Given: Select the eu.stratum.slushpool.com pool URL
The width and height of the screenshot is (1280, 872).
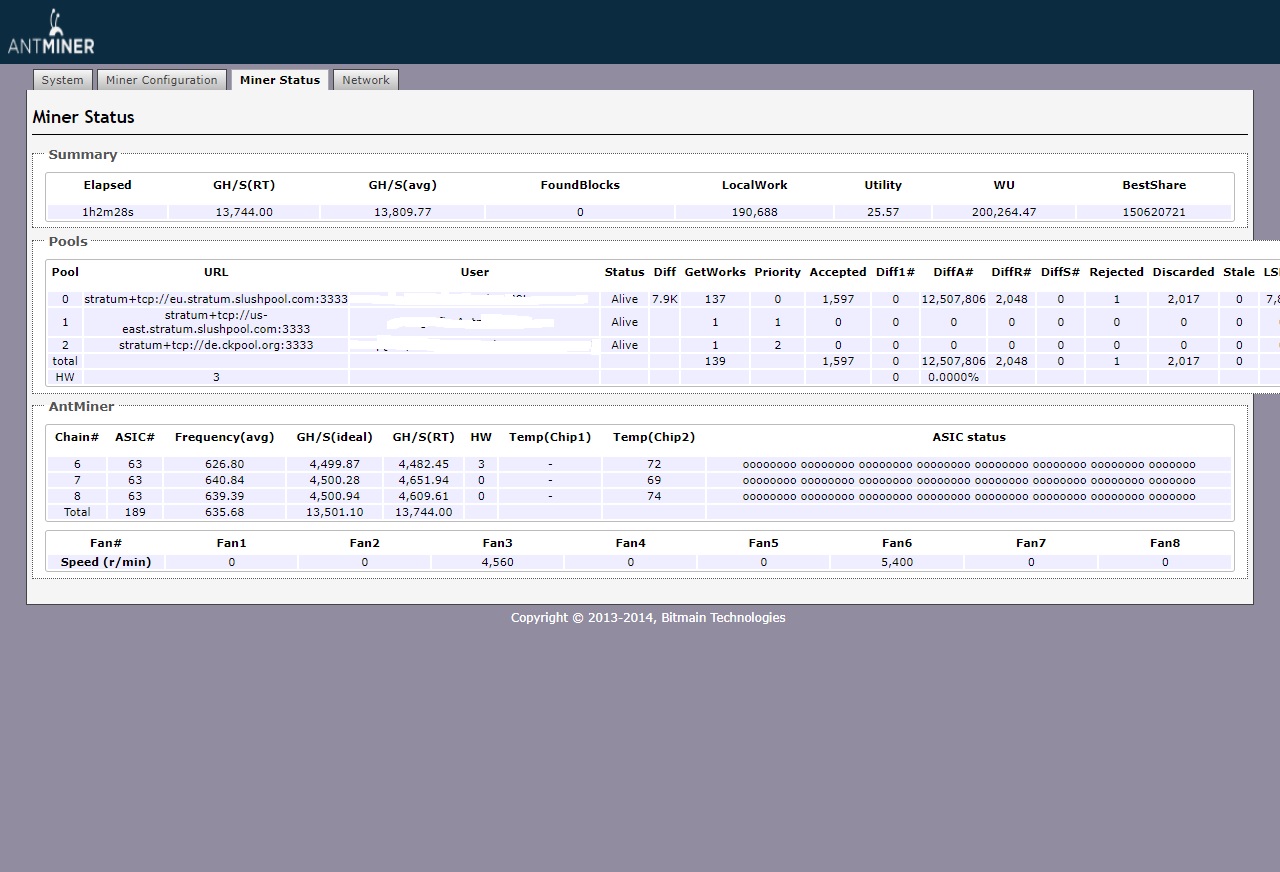Looking at the screenshot, I should click(216, 299).
